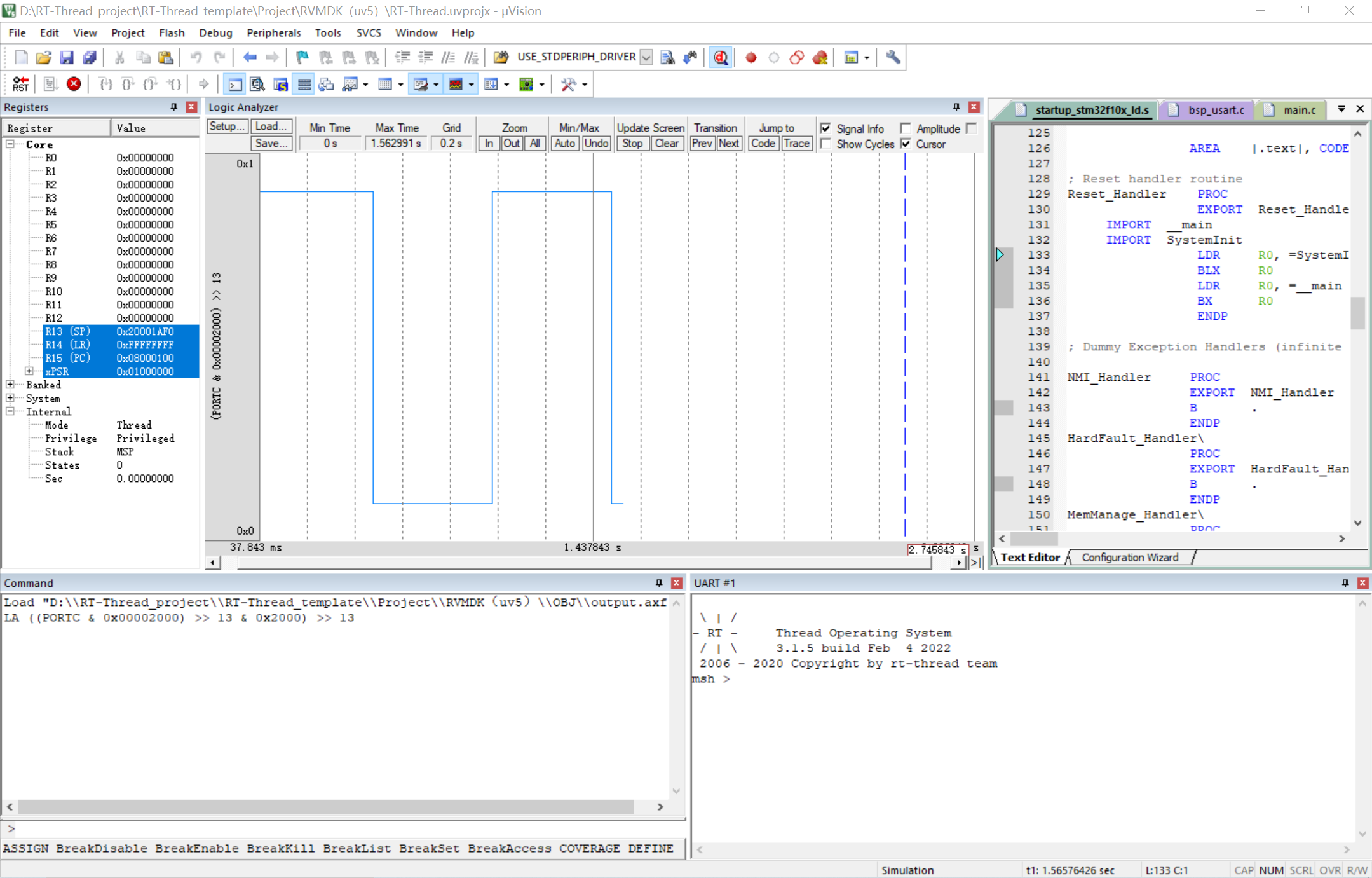Image resolution: width=1372 pixels, height=878 pixels.
Task: Click the Insert Breakpoint red dot icon
Action: 751,57
